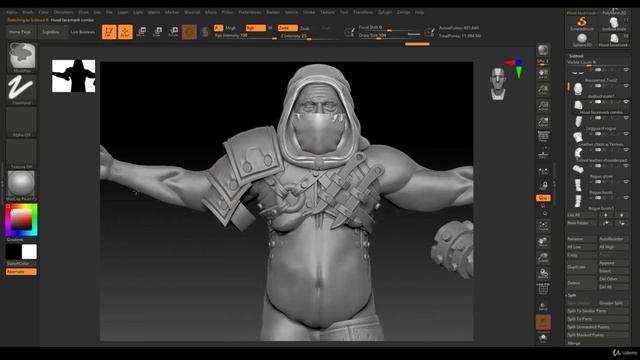
Task: Adjust the Draw Size slider
Action: 390,36
